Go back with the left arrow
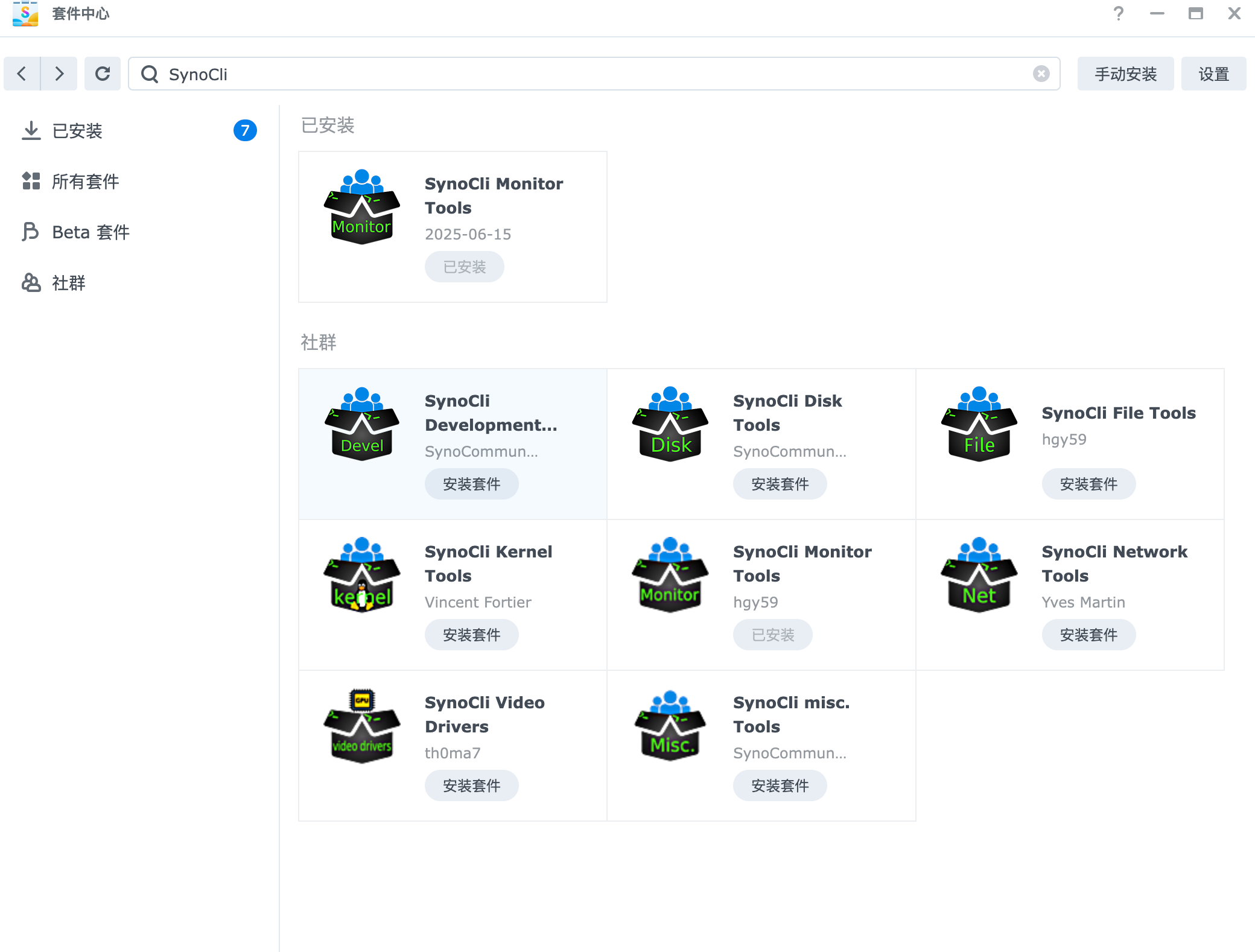Viewport: 1255px width, 952px height. point(22,74)
